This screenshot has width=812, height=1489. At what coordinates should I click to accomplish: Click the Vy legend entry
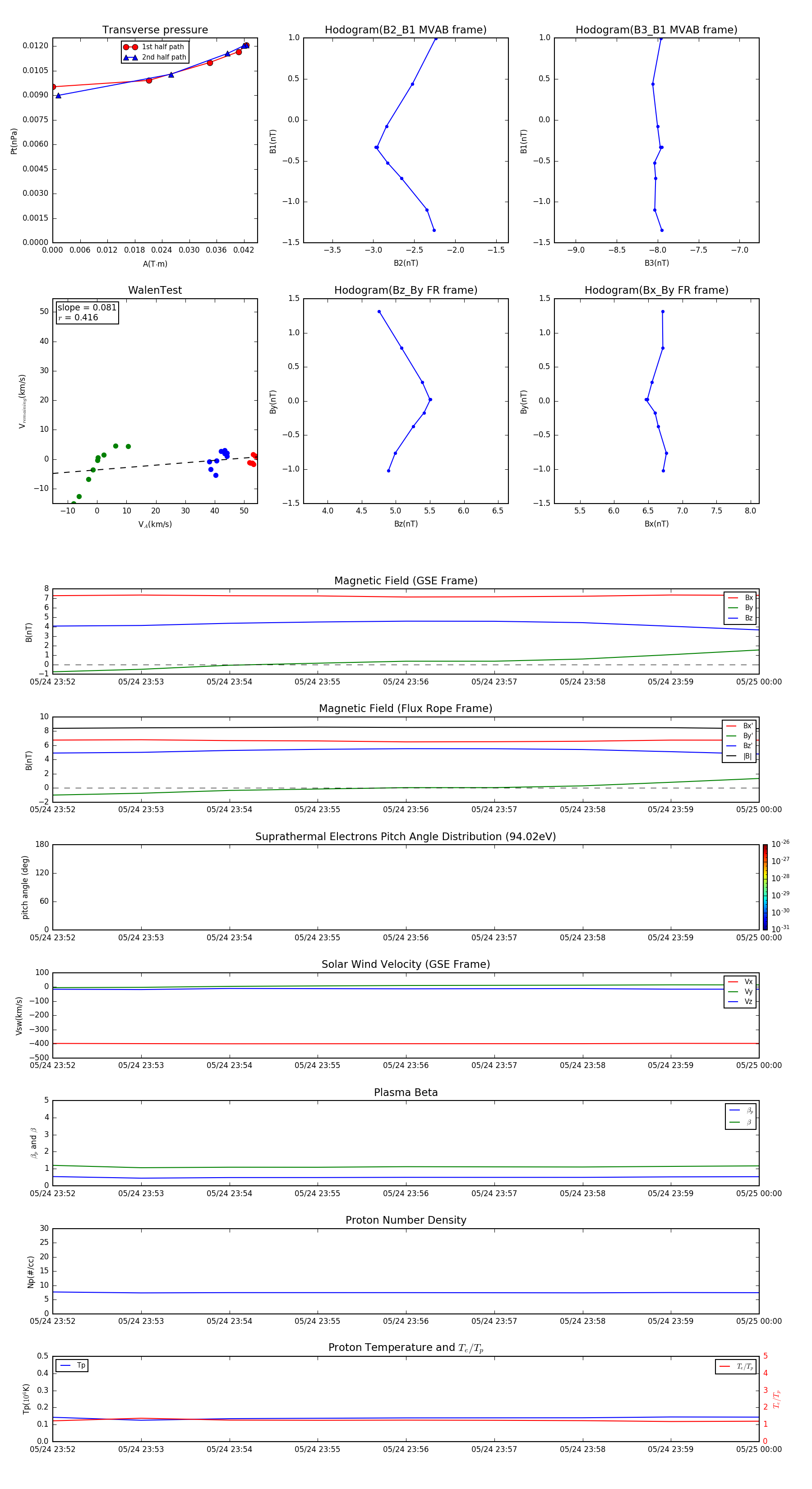point(740,991)
